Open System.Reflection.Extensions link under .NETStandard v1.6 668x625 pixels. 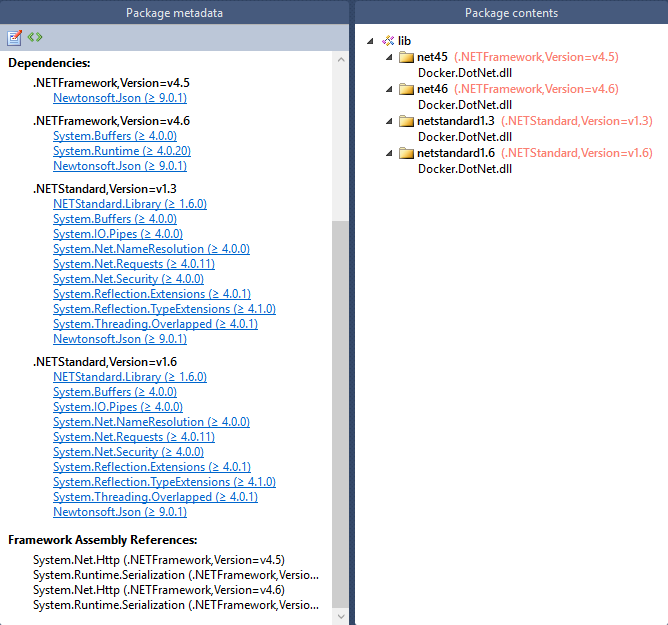coord(152,467)
